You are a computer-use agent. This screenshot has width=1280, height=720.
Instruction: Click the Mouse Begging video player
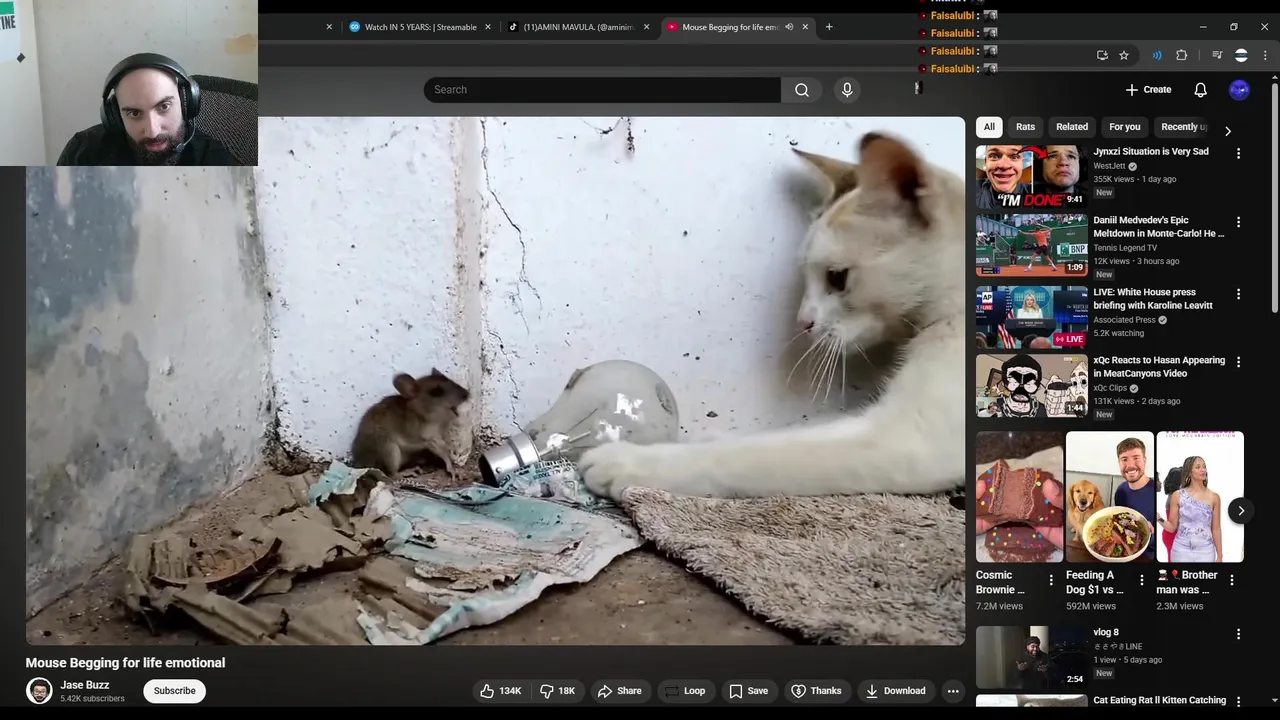(x=495, y=380)
